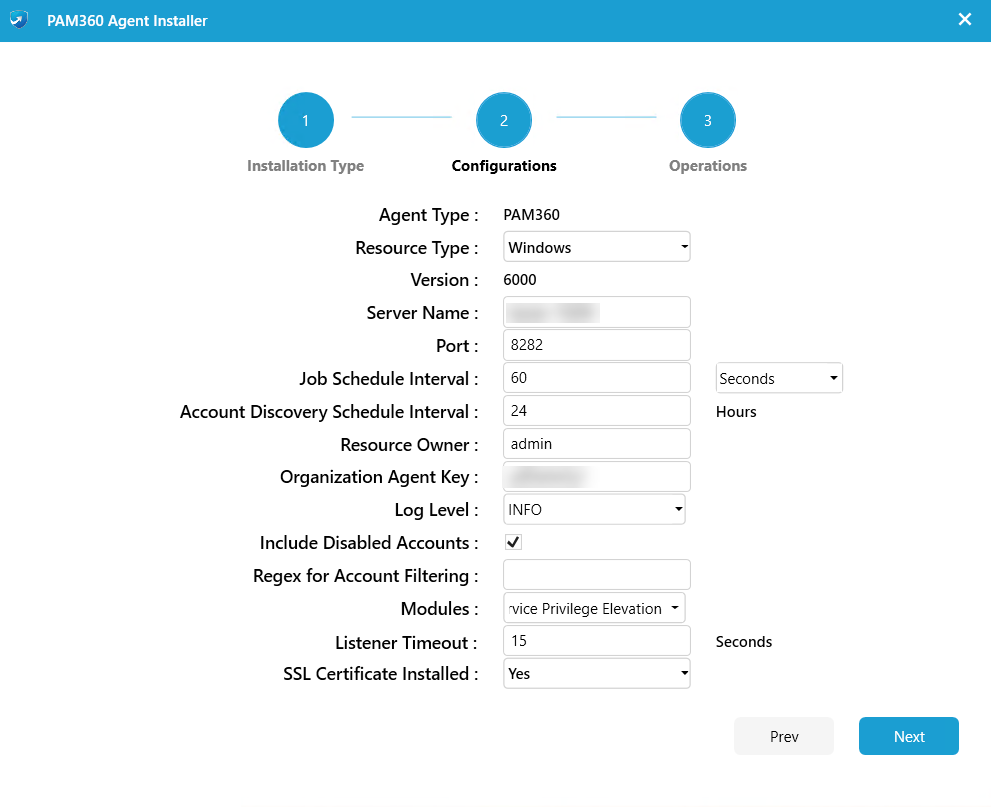
Task: Go to step 1 Installation Type circle
Action: point(305,120)
